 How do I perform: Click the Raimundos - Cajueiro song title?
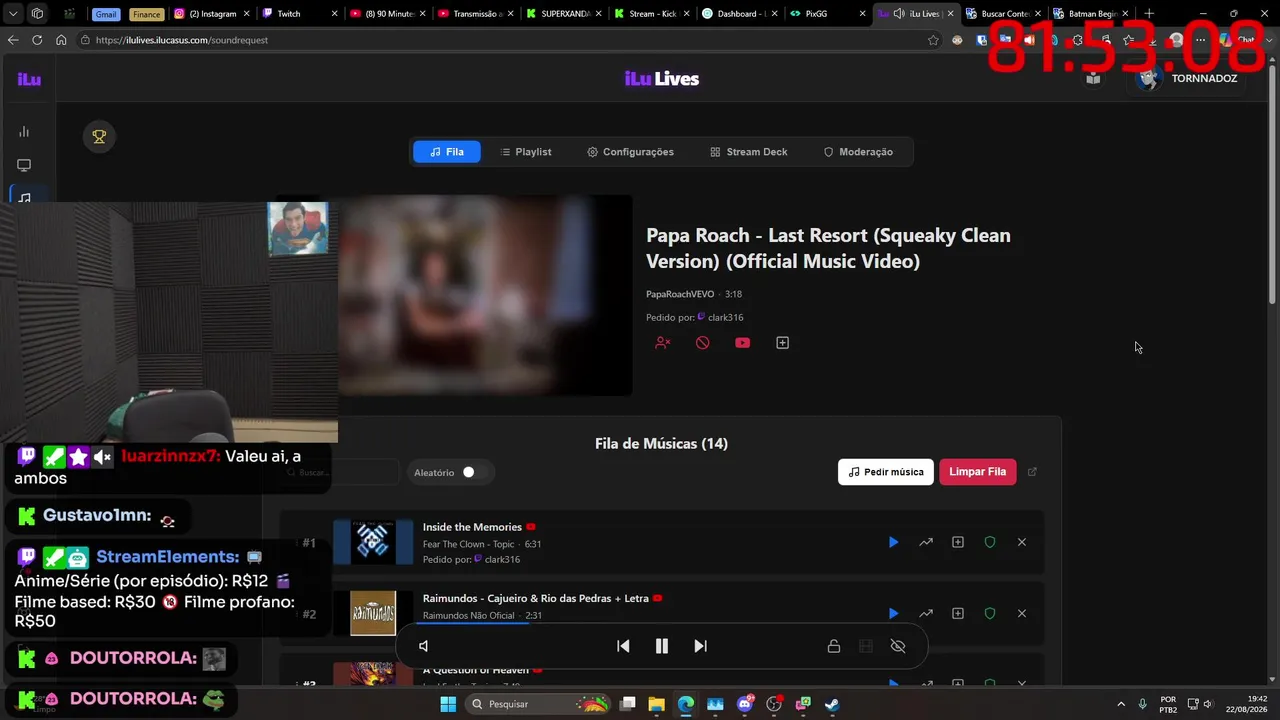536,598
